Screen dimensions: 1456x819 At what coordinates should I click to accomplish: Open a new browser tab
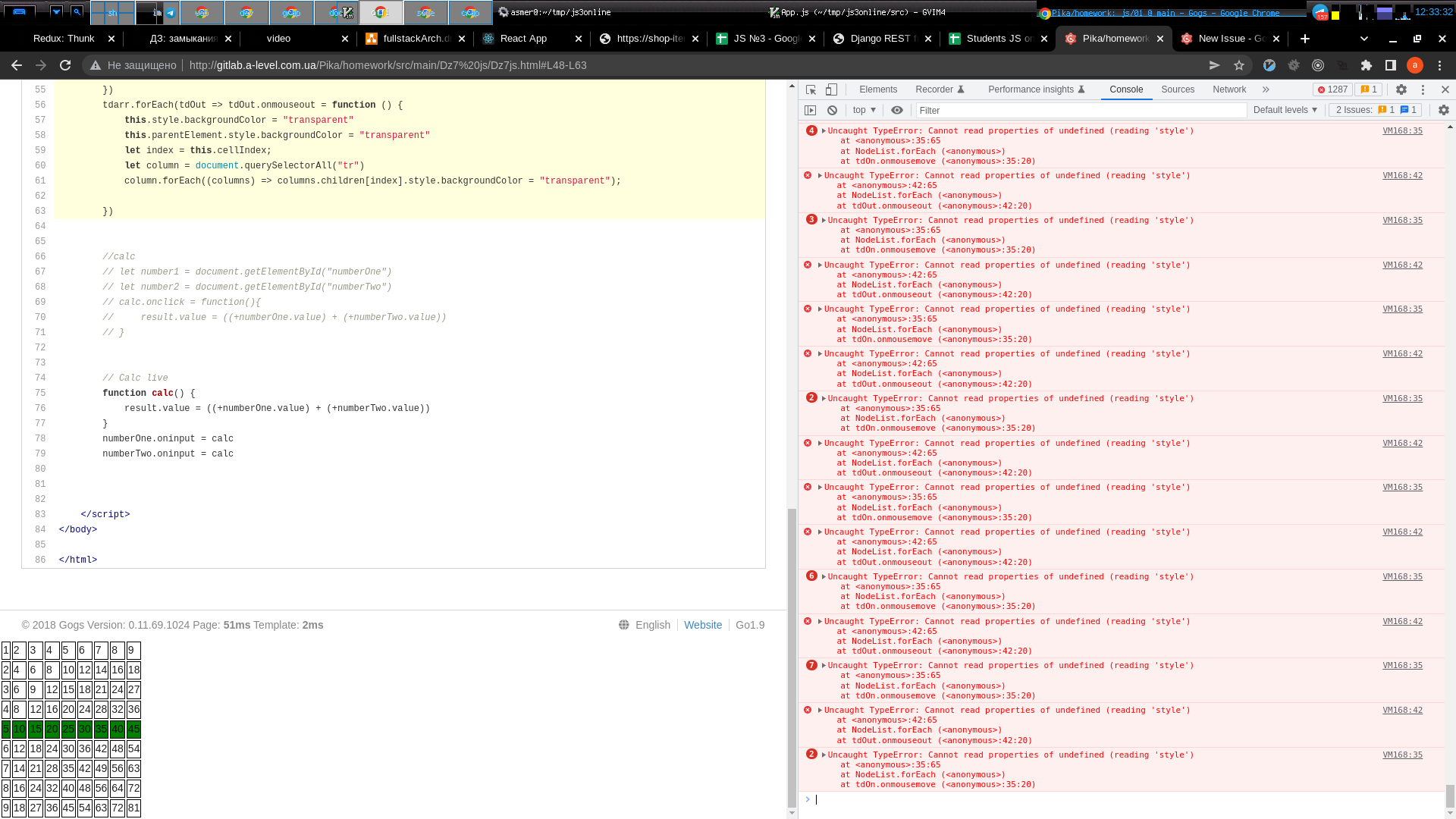pyautogui.click(x=1305, y=39)
